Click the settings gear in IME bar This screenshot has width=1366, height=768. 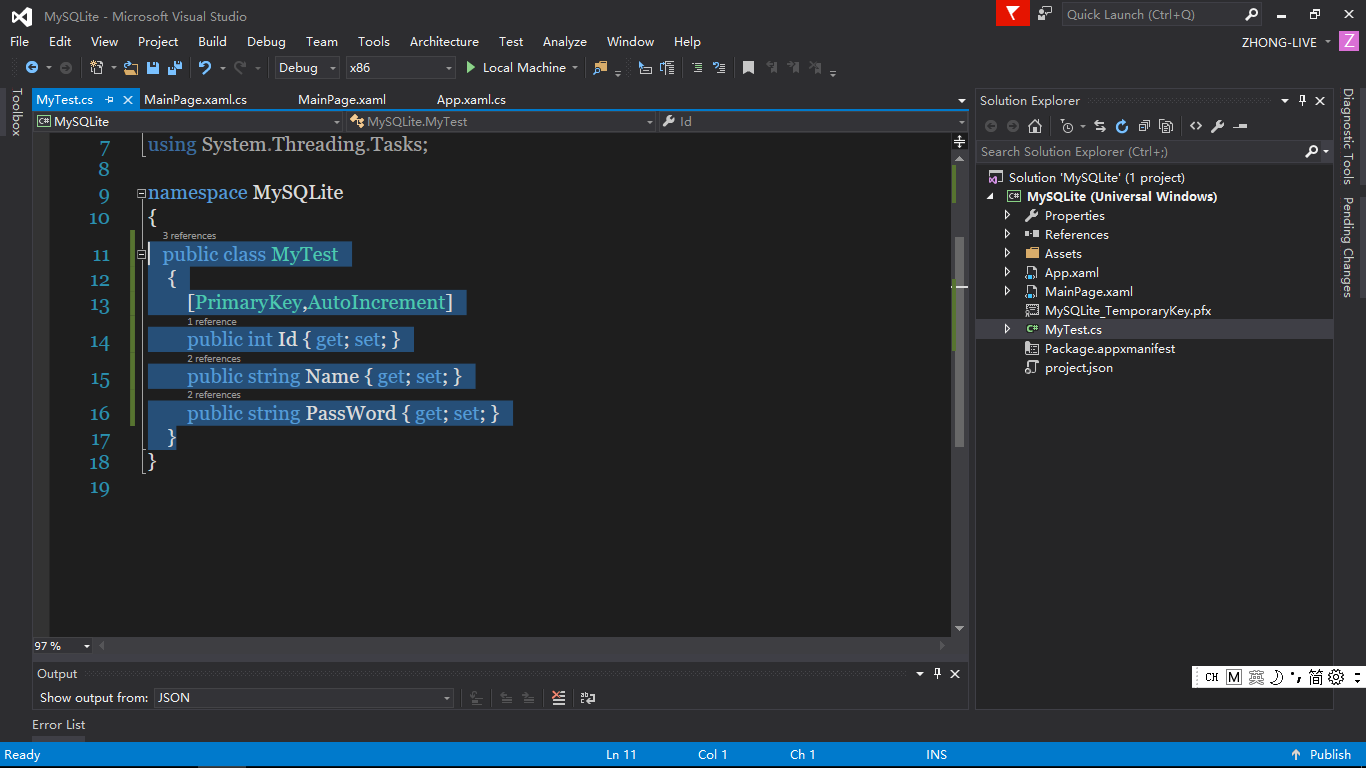[x=1337, y=677]
